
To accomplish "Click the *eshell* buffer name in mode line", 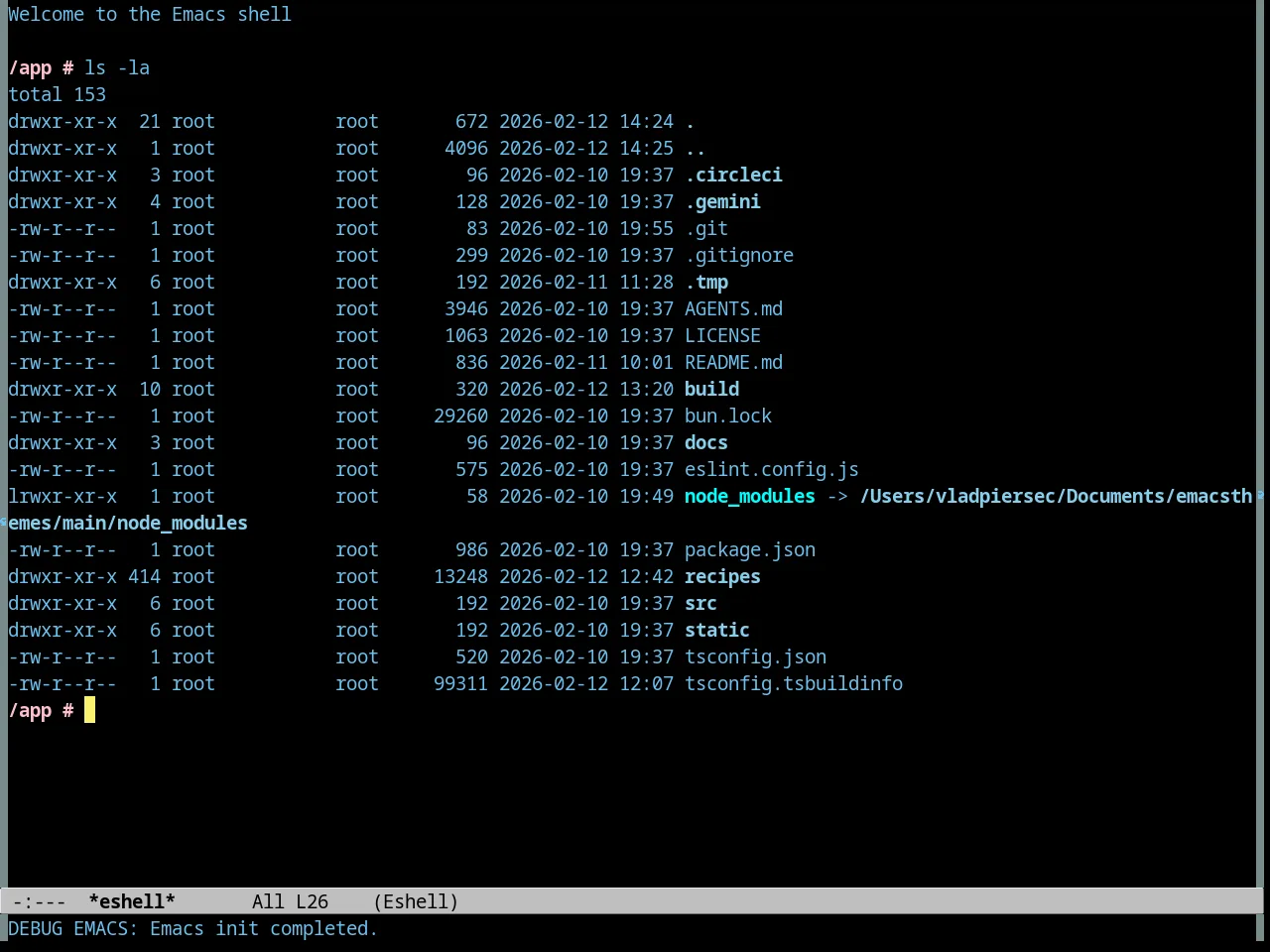I will point(132,901).
